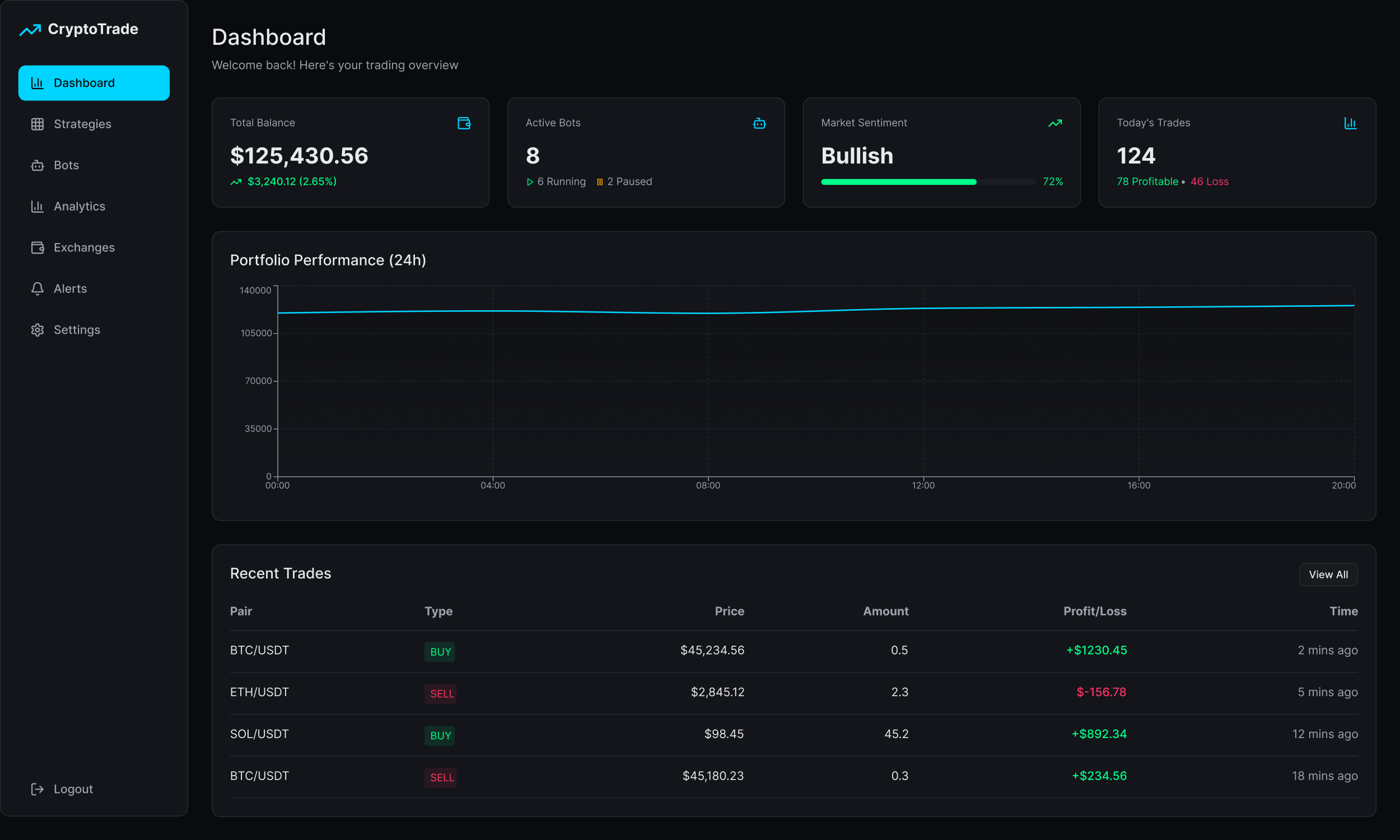Image resolution: width=1400 pixels, height=840 pixels.
Task: Click the Logout button
Action: (94, 789)
